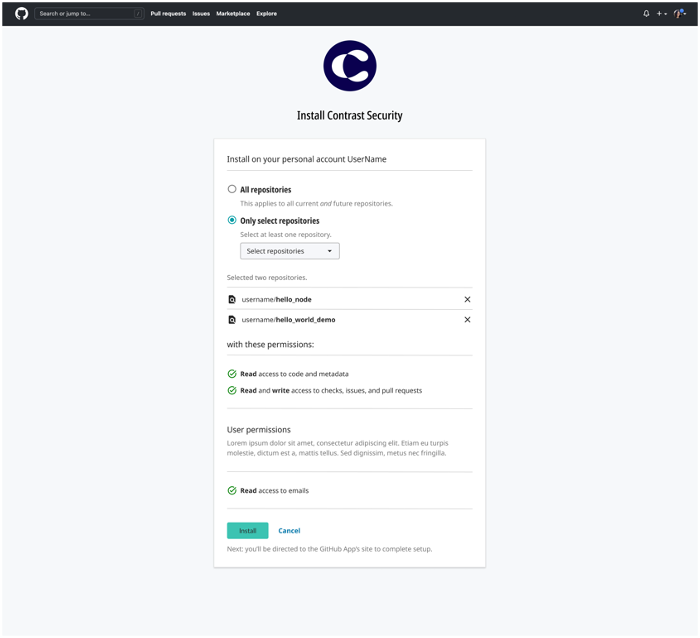Click the Install Contrast Security heading
Screen dimensions: 700x638
pyautogui.click(x=350, y=115)
